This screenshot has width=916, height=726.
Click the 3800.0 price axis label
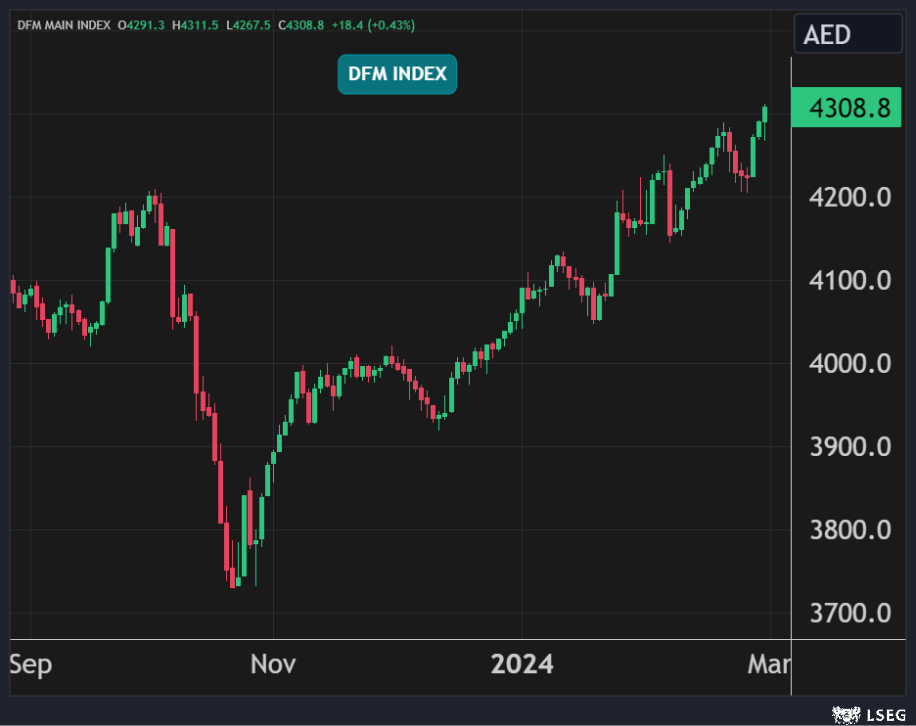tap(849, 529)
